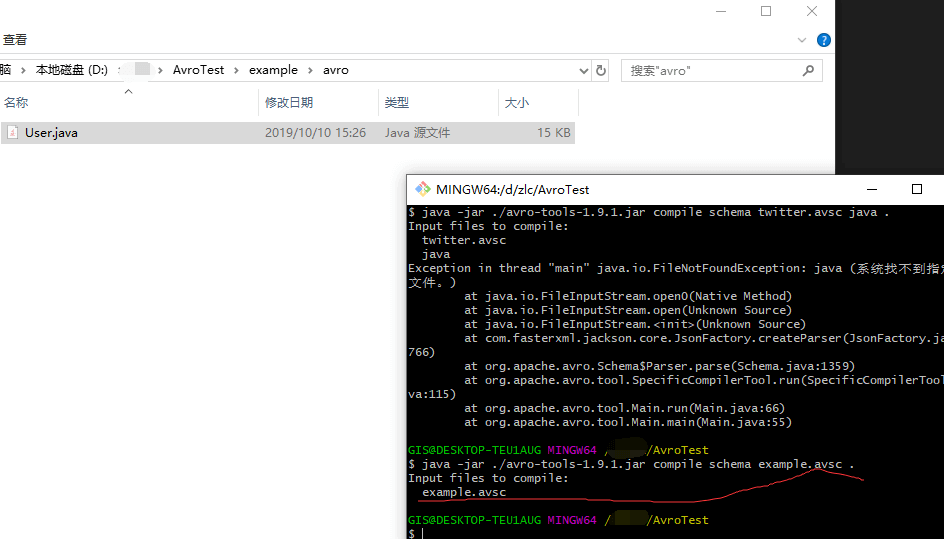Click the MINGW64 terminal title bar icon
The width and height of the screenshot is (944, 539).
click(423, 189)
